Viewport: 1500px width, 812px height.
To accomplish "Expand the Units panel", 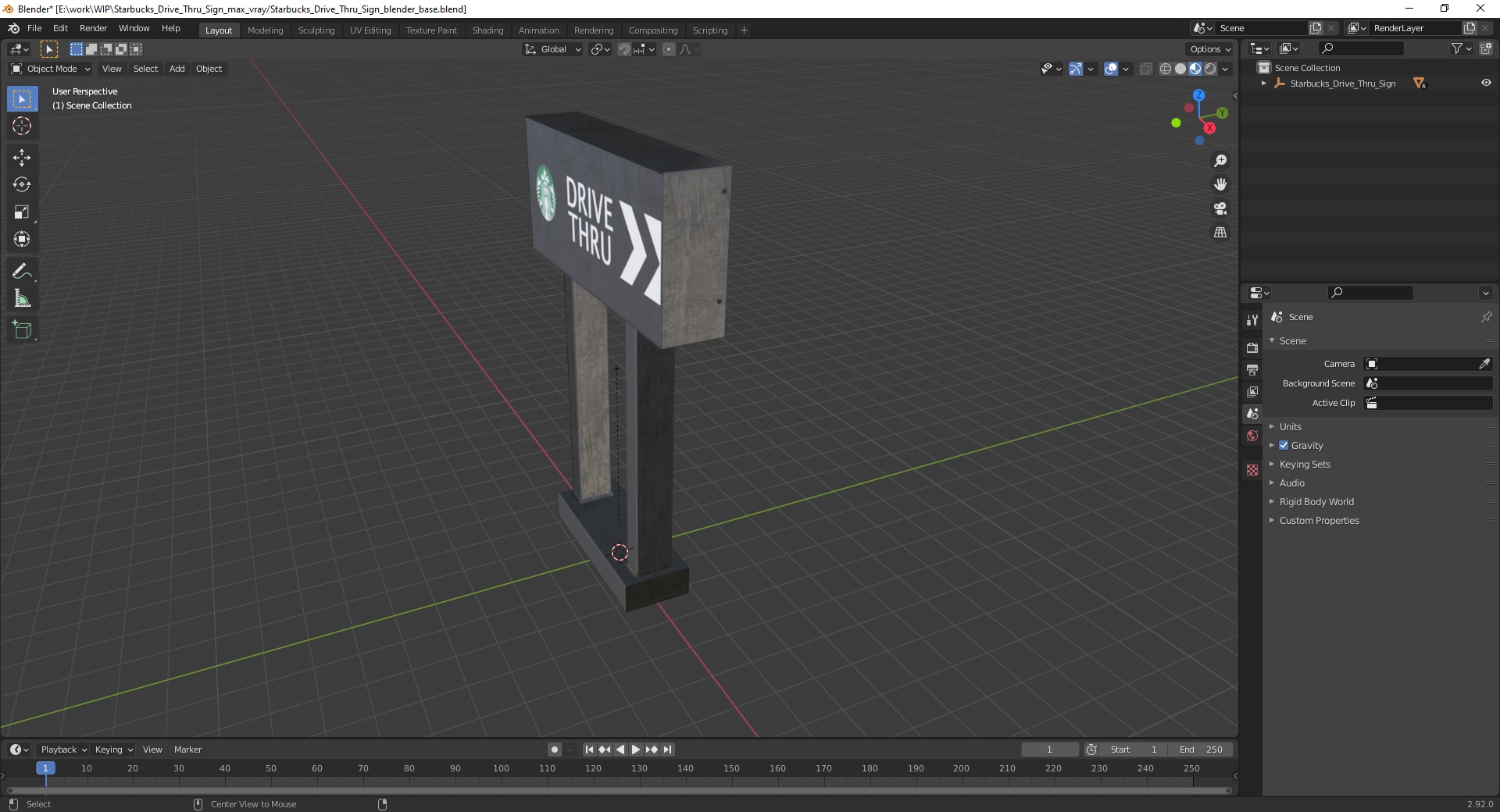I will pyautogui.click(x=1291, y=427).
